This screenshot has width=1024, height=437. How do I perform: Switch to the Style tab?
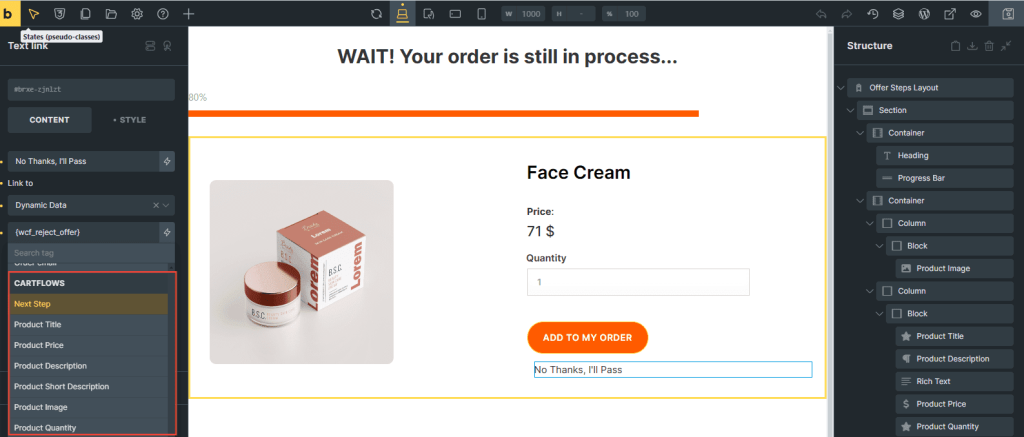click(132, 120)
